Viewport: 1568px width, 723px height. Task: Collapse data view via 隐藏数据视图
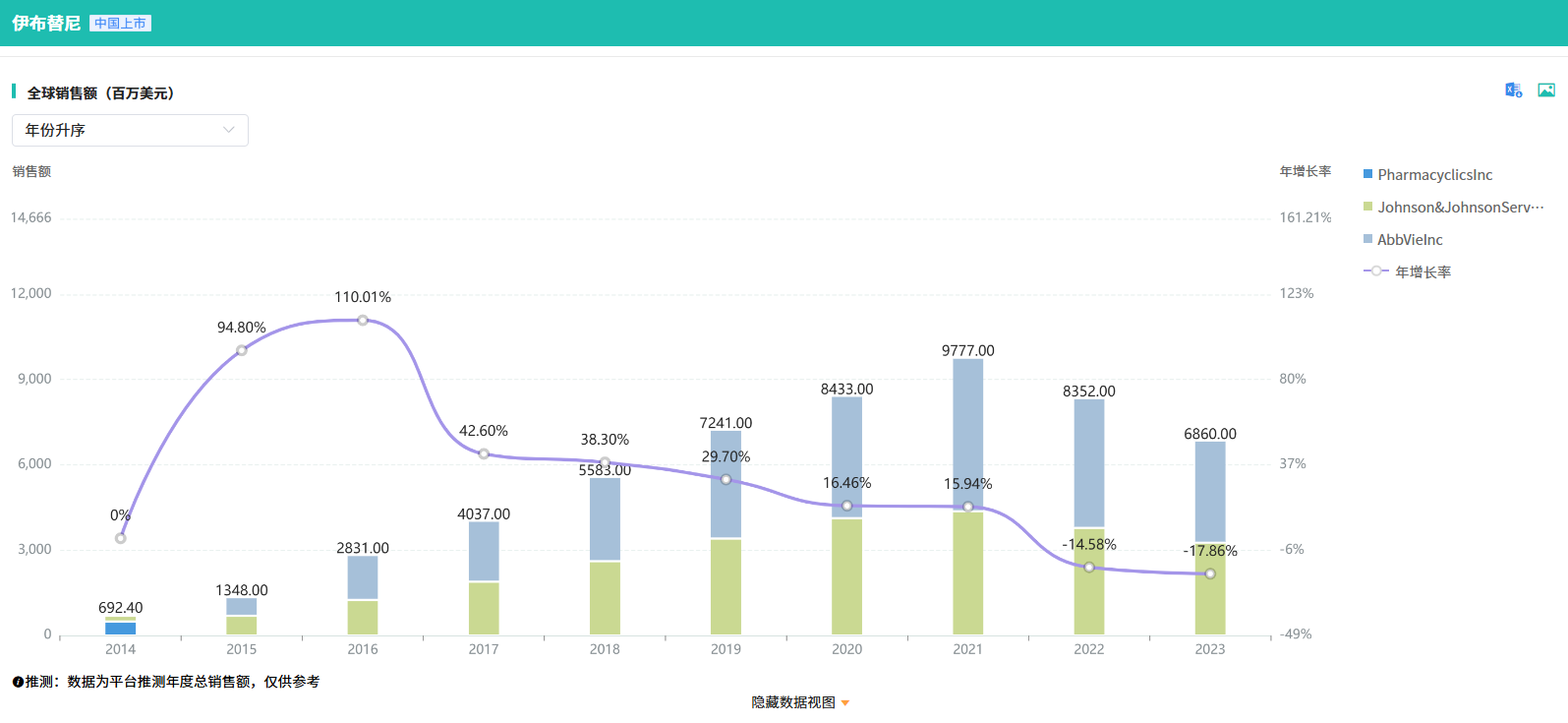click(792, 702)
